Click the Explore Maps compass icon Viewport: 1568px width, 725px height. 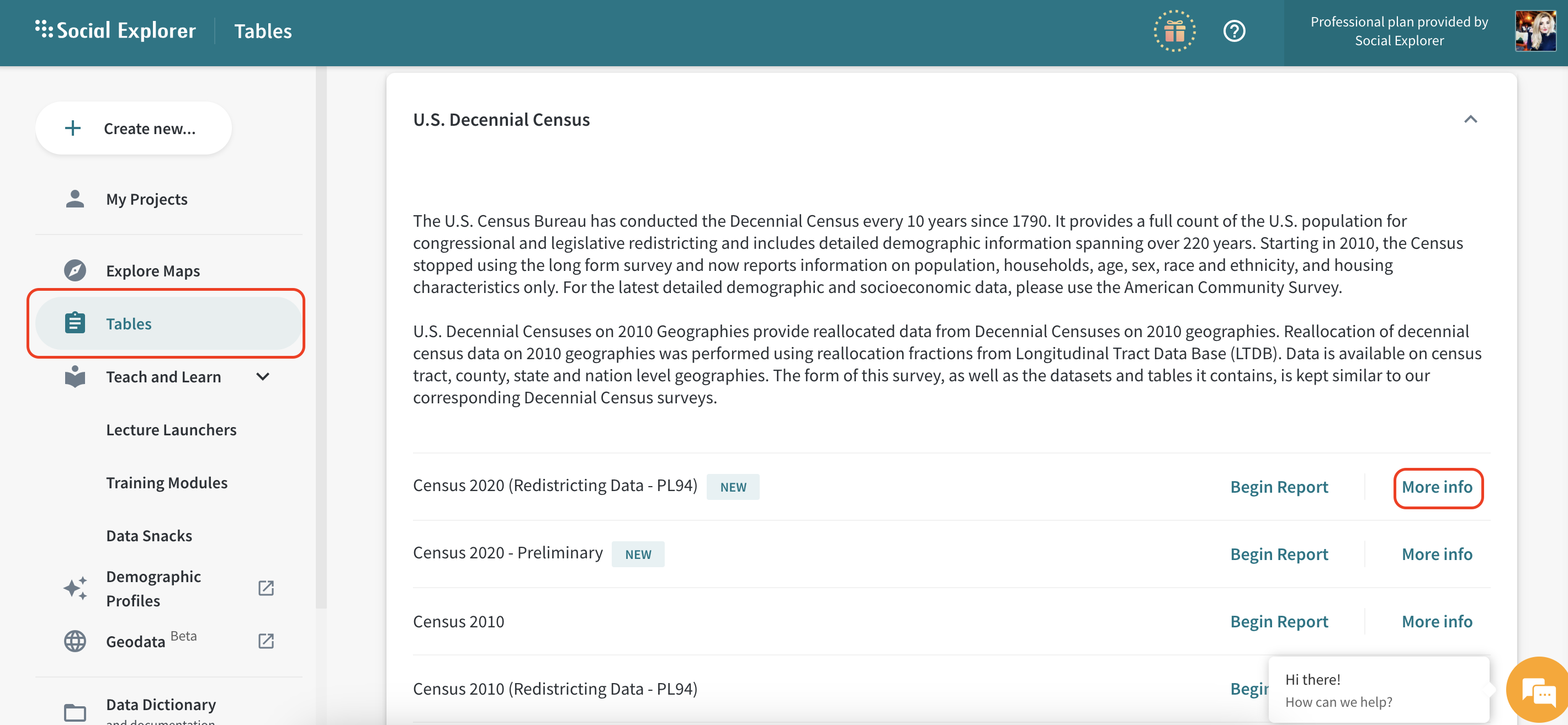tap(75, 271)
